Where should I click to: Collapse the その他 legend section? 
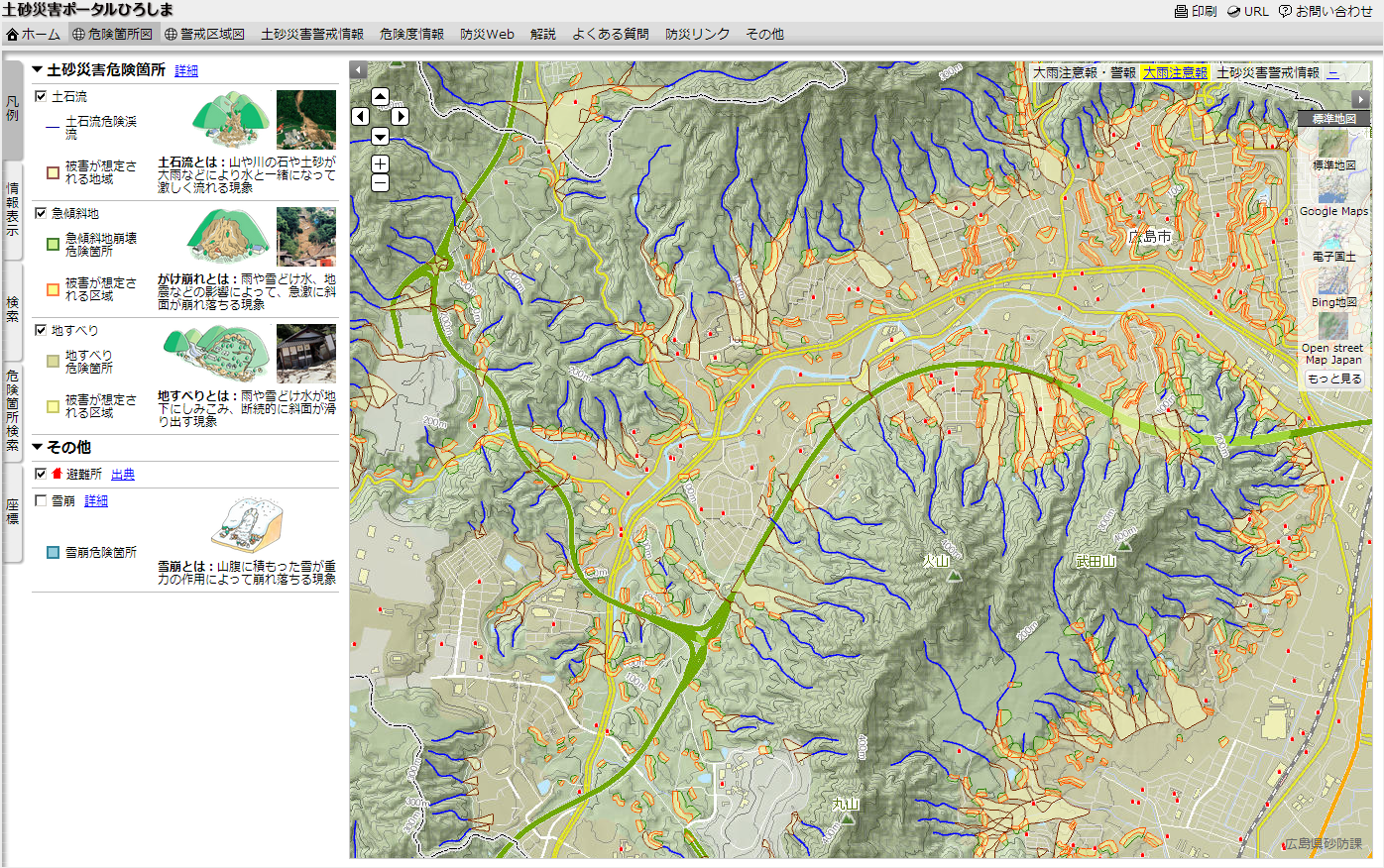coord(37,447)
